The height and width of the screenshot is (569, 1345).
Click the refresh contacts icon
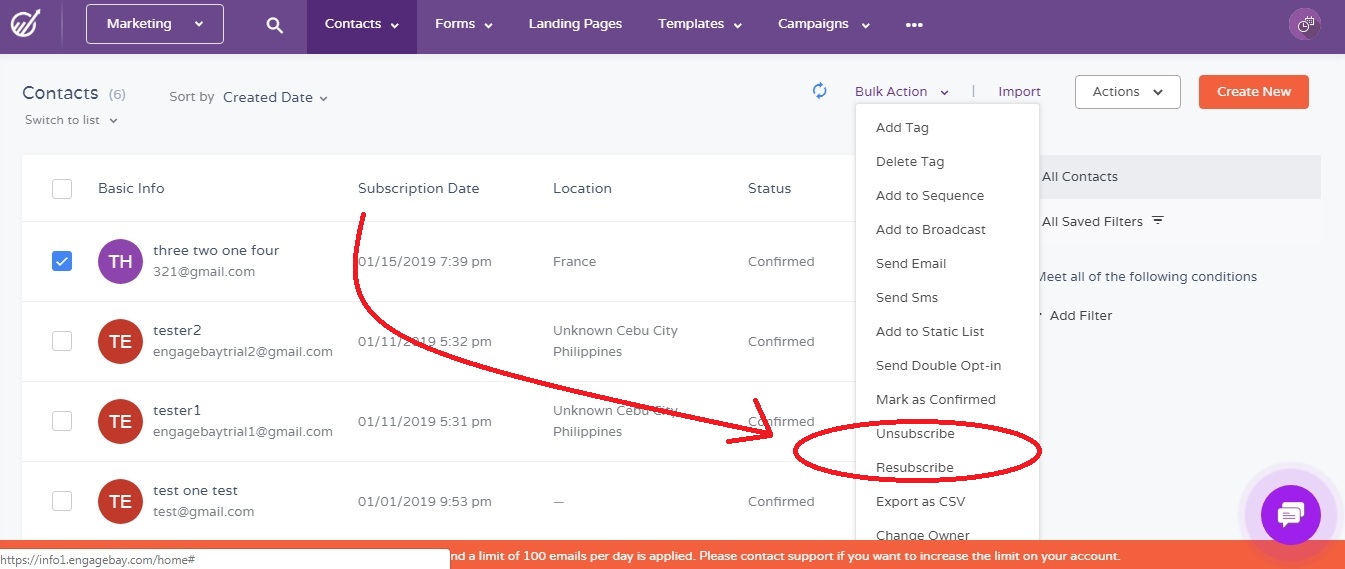click(820, 91)
